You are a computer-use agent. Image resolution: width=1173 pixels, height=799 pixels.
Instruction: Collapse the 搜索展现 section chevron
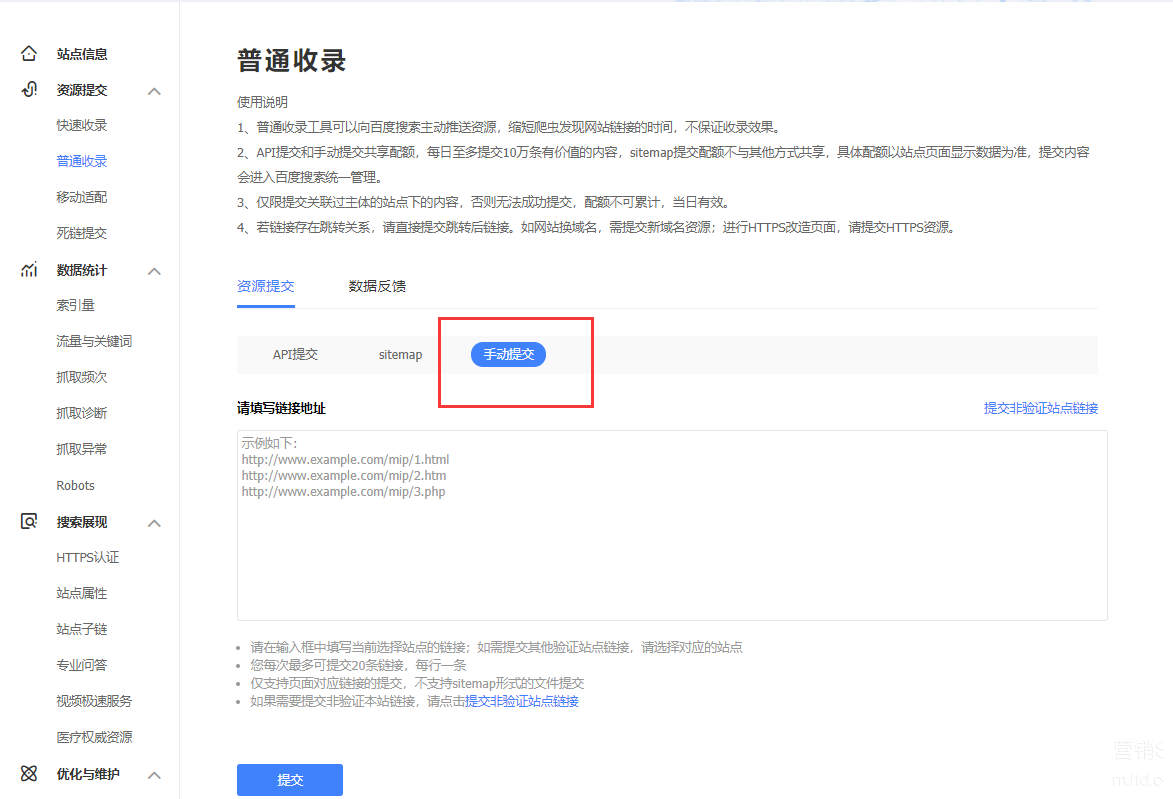tap(154, 523)
